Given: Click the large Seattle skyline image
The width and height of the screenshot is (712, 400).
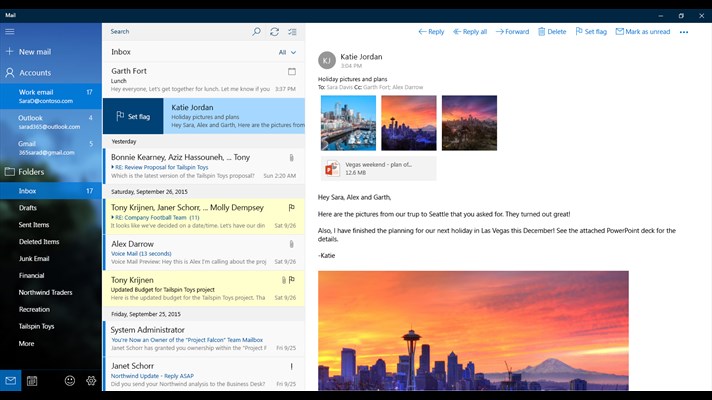Looking at the screenshot, I should click(473, 331).
